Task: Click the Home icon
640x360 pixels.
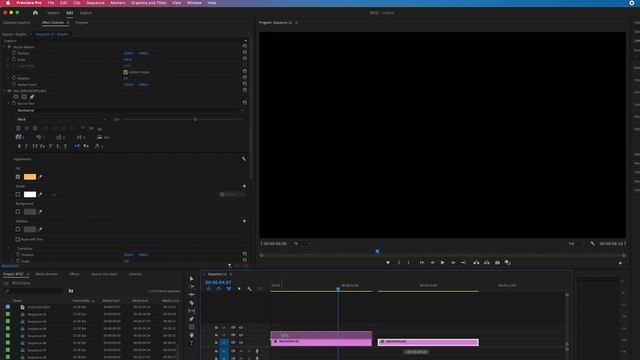Action: pyautogui.click(x=35, y=13)
